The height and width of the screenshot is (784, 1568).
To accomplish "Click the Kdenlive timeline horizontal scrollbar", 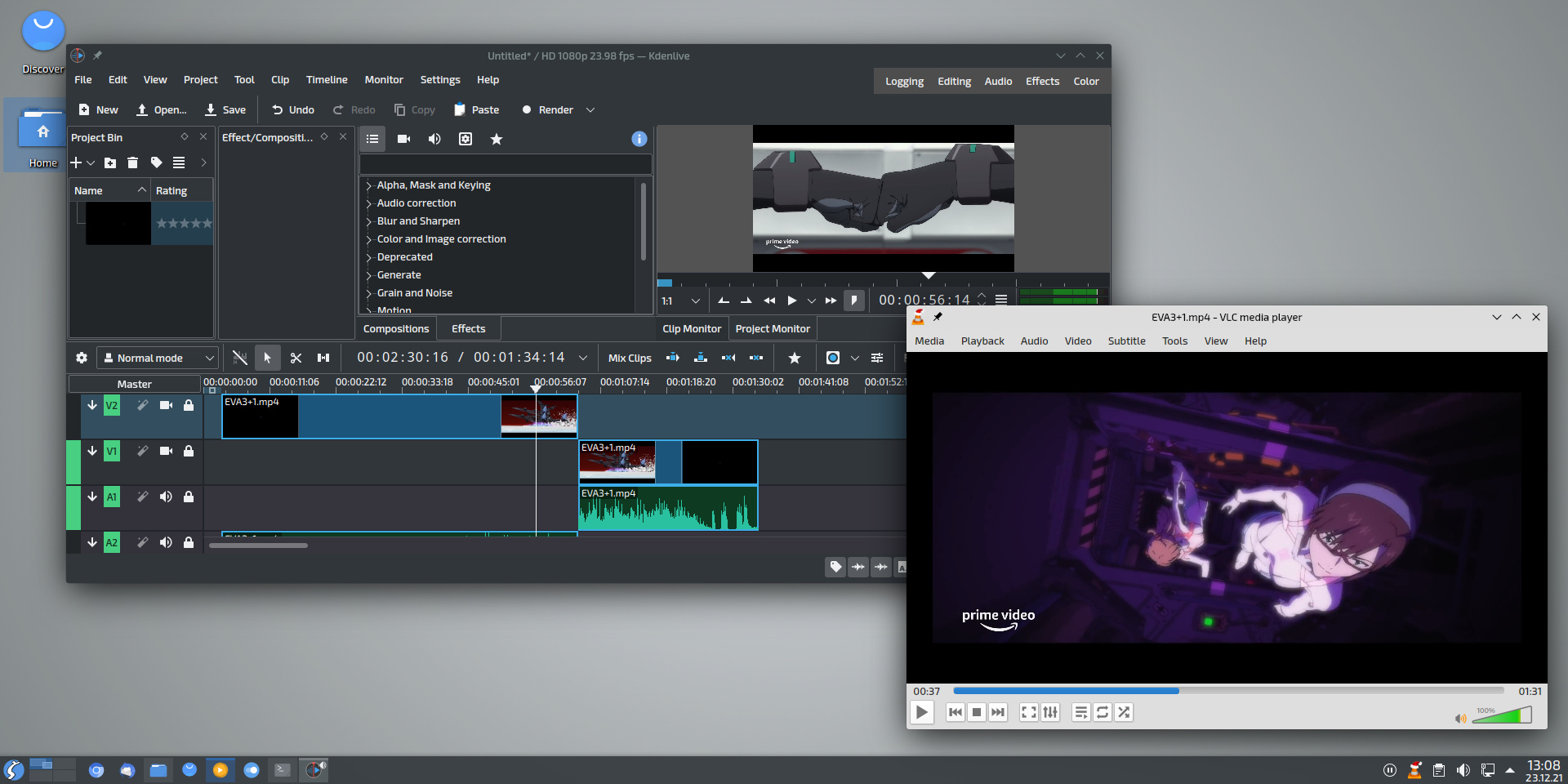I will (x=258, y=546).
